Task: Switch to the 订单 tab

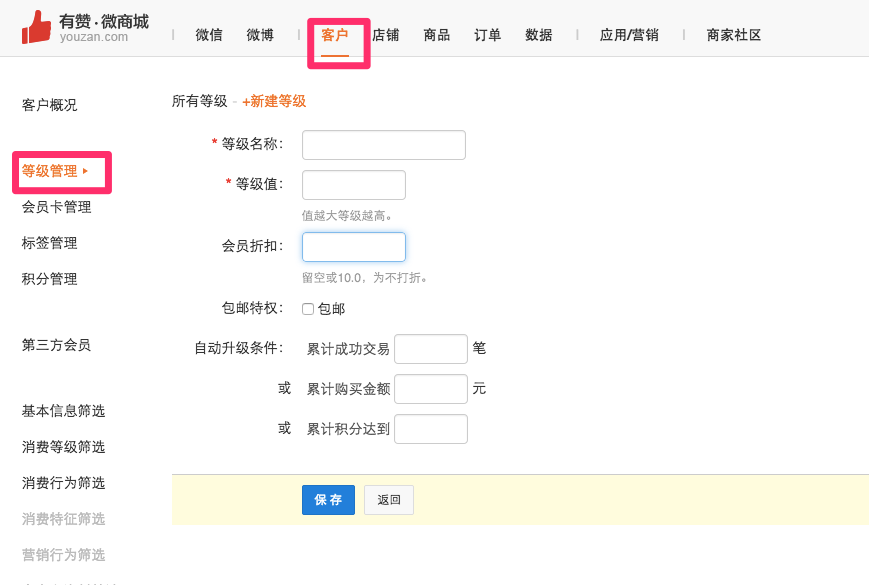Action: (487, 34)
